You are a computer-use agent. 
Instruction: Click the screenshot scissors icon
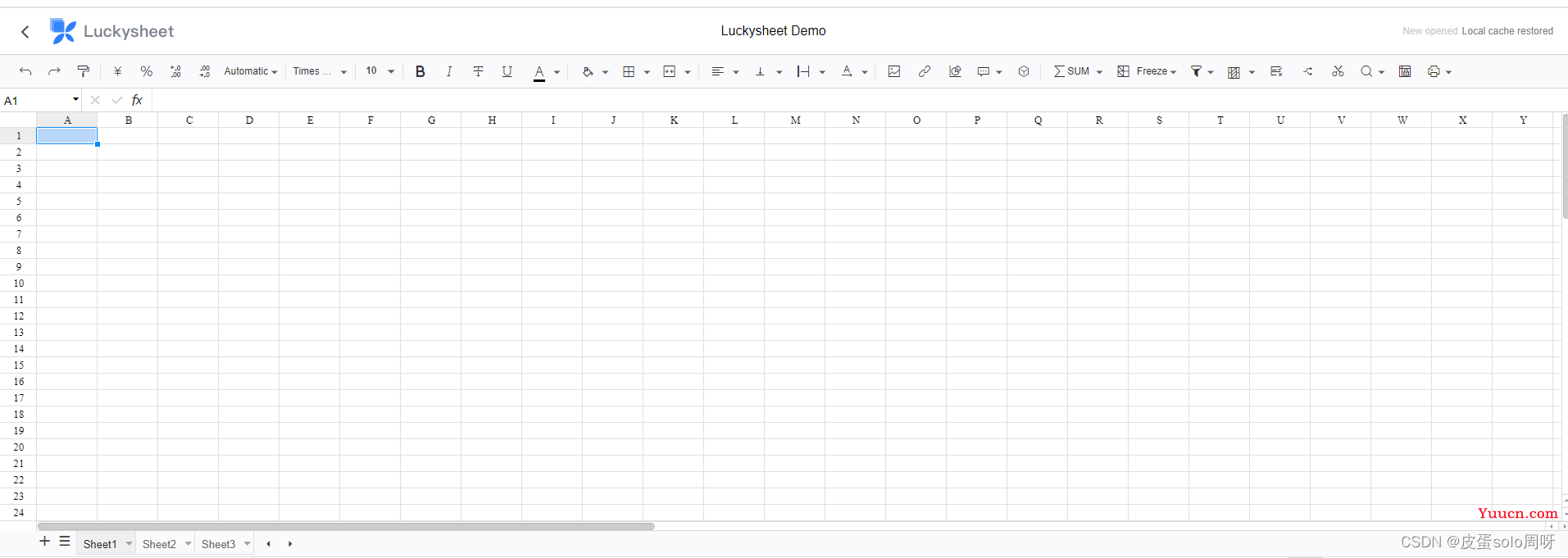point(1338,71)
